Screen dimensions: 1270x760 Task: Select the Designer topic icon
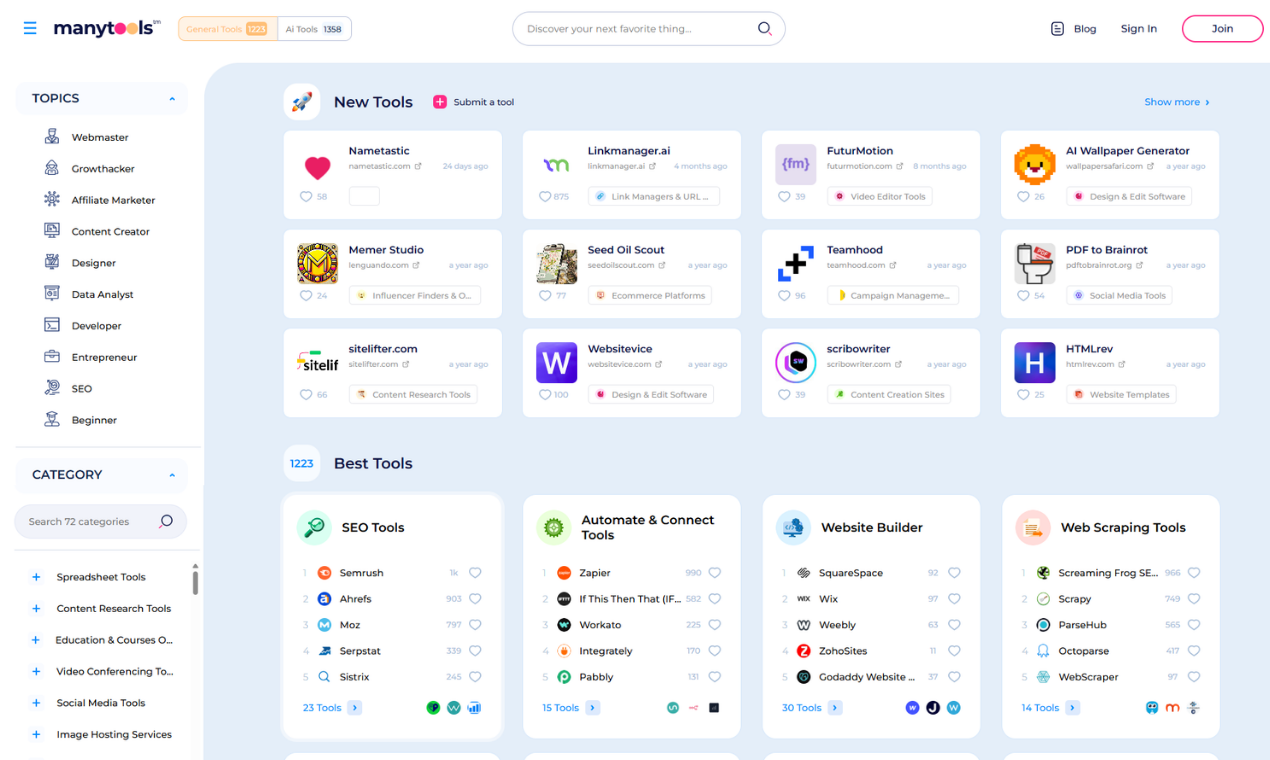pos(51,262)
